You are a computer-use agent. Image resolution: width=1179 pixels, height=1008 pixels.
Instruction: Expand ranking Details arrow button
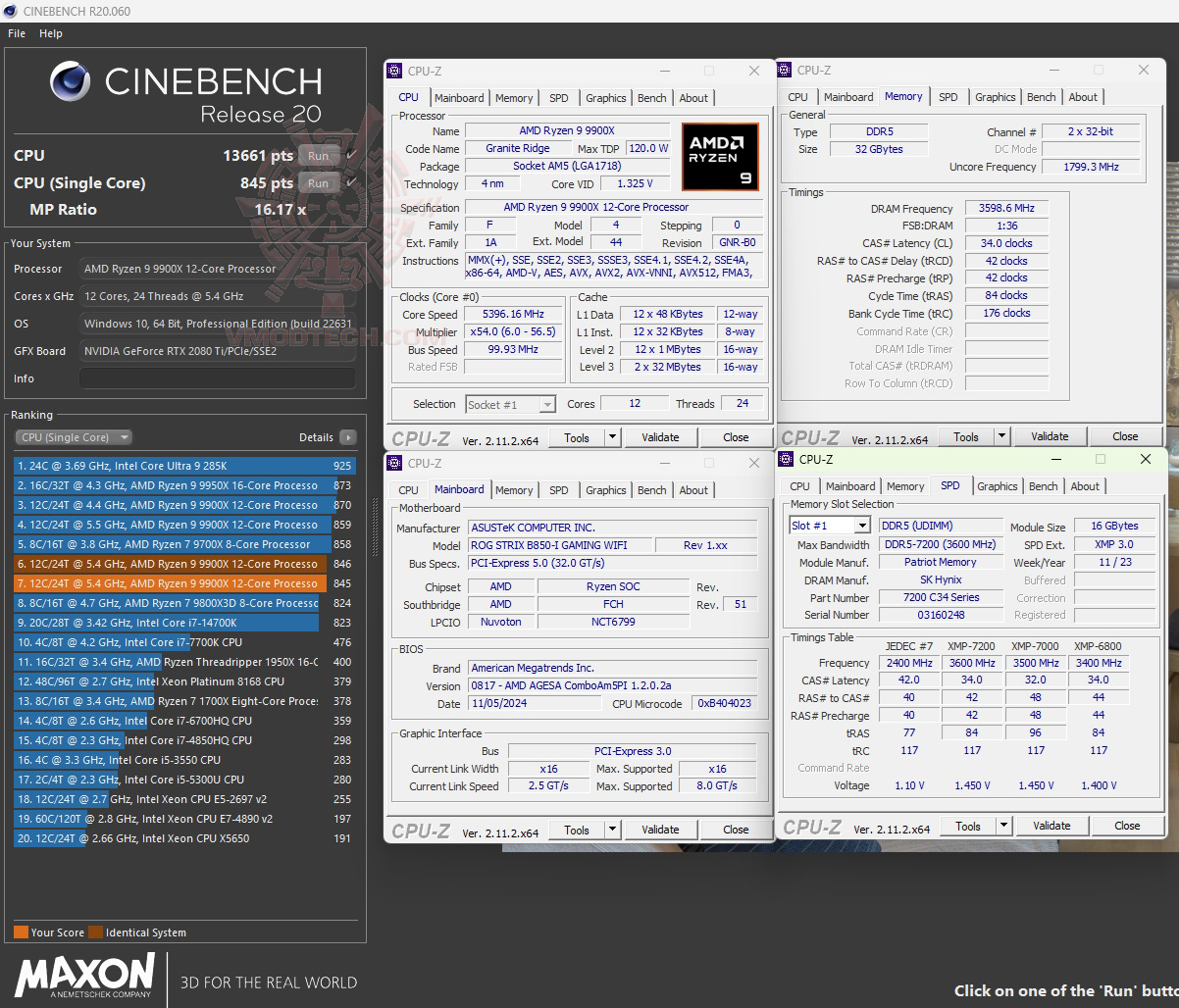click(348, 437)
